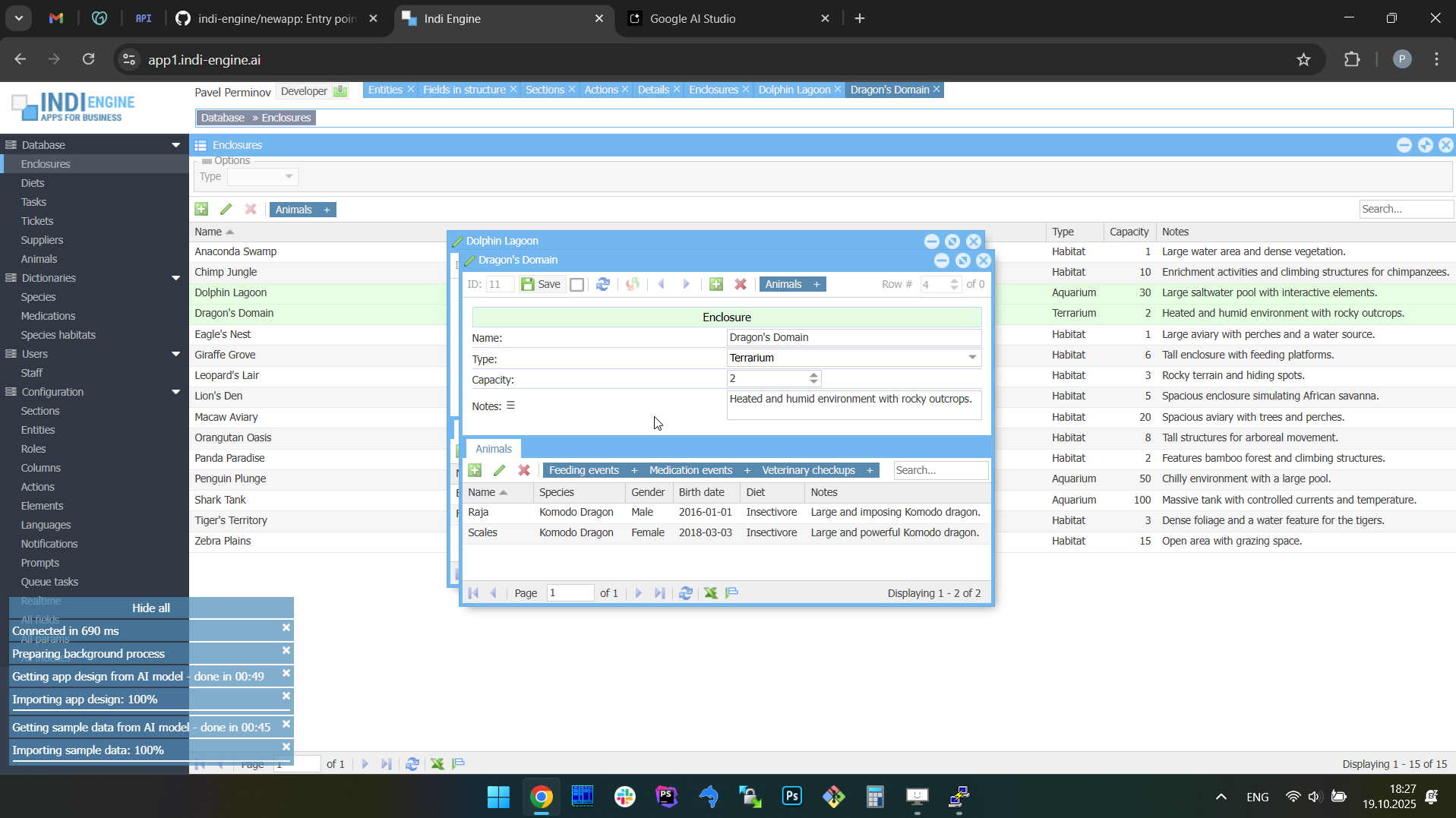Toggle the checkbox next to Save button

click(577, 285)
